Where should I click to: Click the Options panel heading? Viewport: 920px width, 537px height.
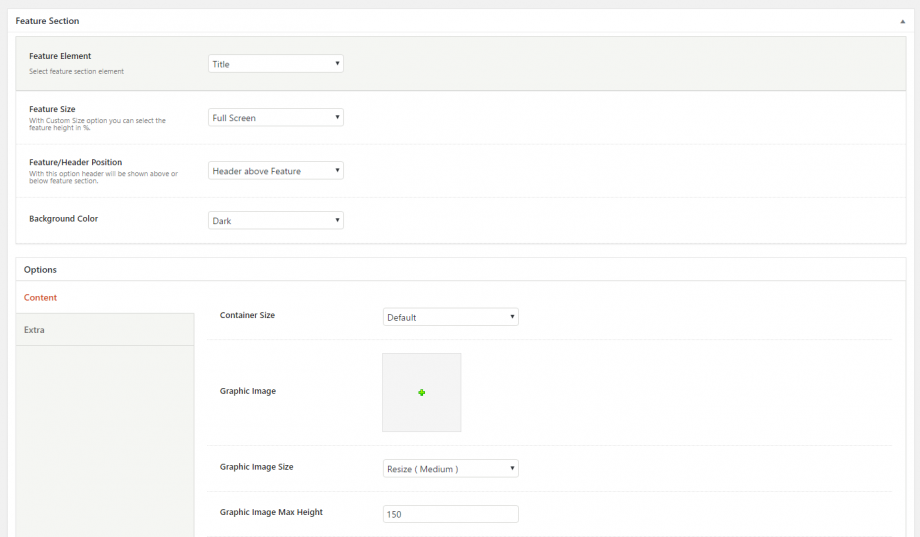click(x=41, y=270)
